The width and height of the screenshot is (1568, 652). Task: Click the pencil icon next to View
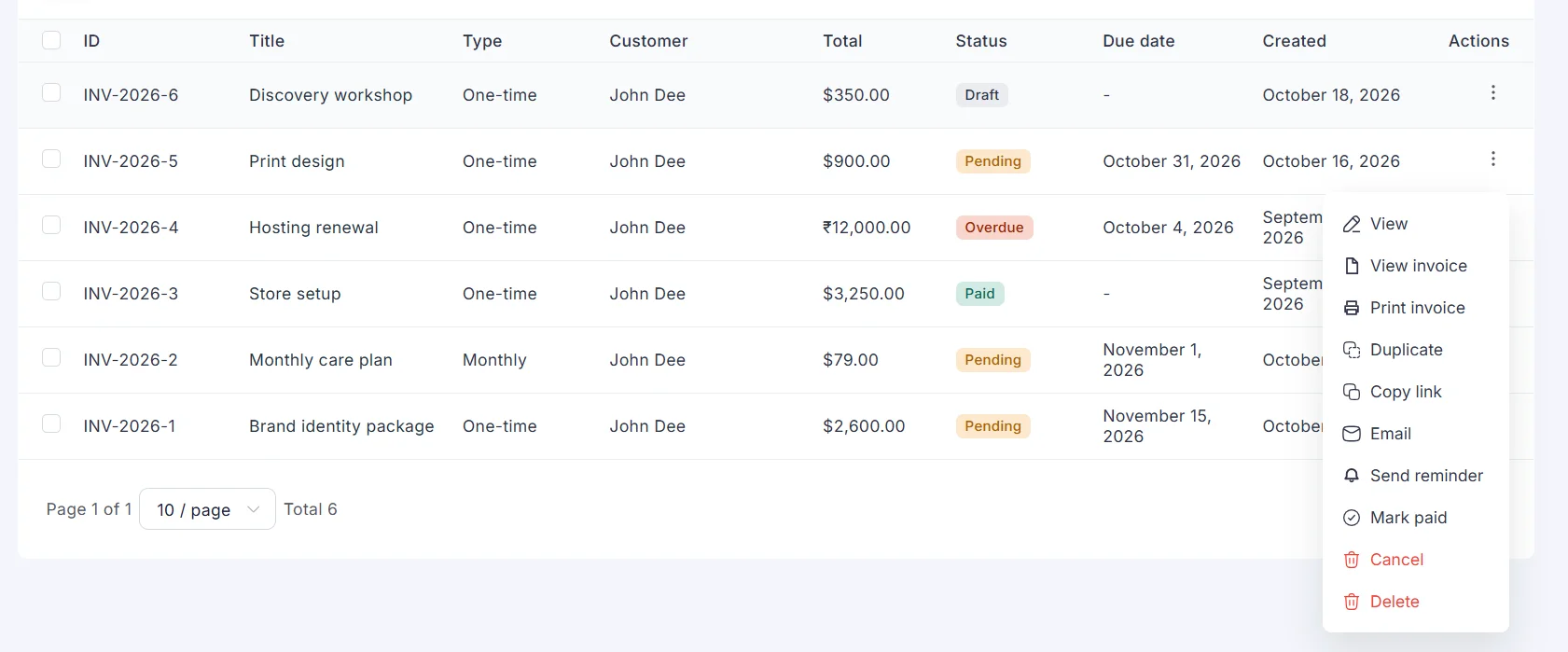pyautogui.click(x=1351, y=224)
